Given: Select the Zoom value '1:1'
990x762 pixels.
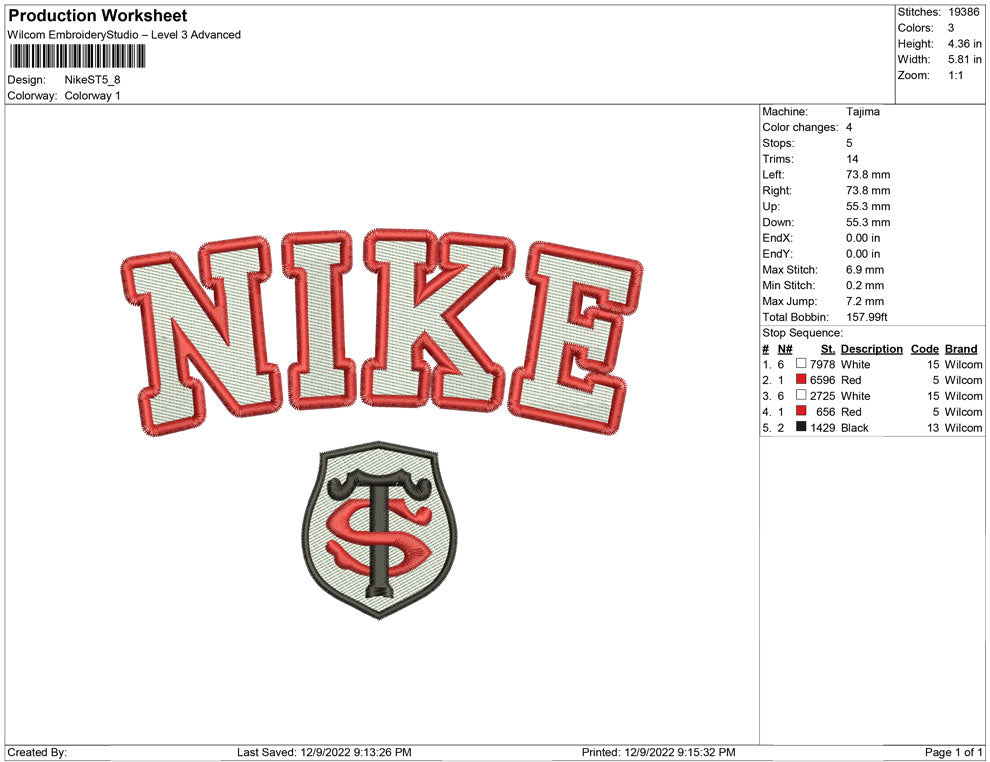Looking at the screenshot, I should [x=955, y=75].
